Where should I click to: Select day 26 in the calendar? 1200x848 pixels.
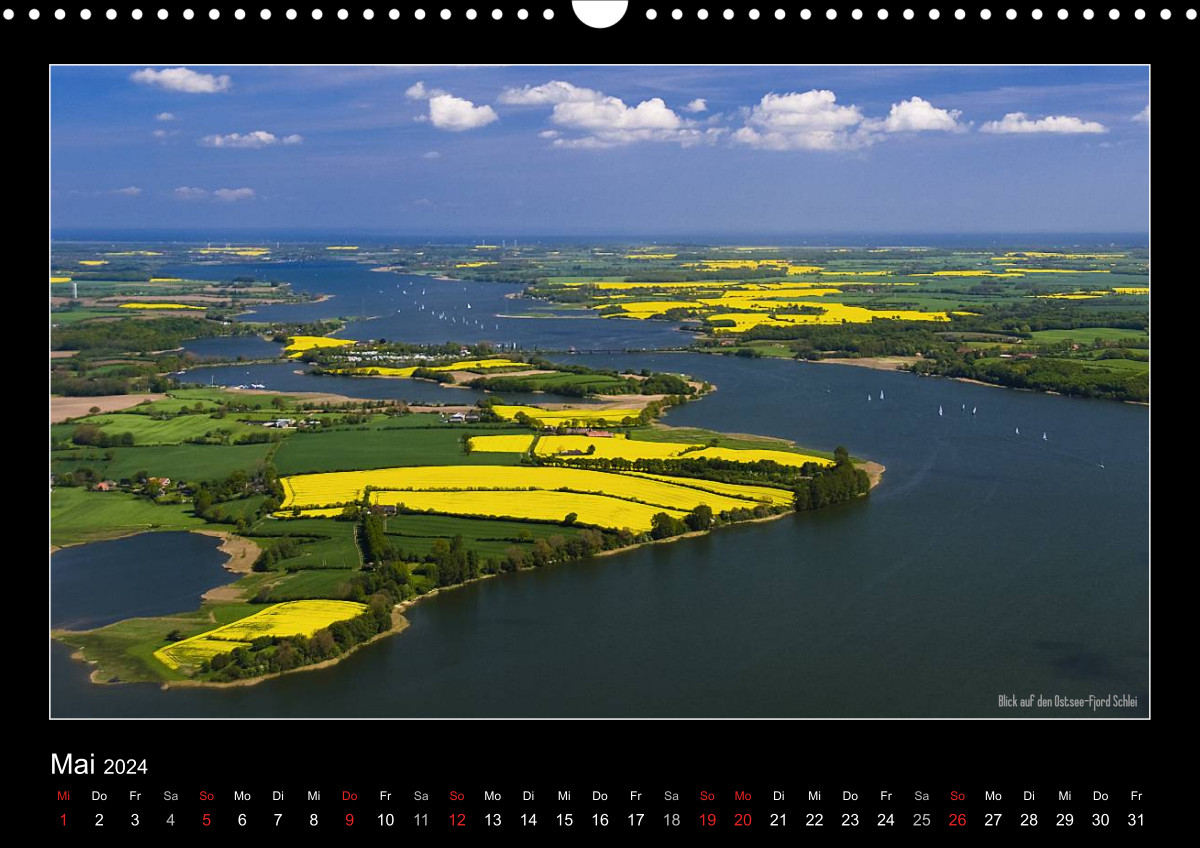coord(957,820)
